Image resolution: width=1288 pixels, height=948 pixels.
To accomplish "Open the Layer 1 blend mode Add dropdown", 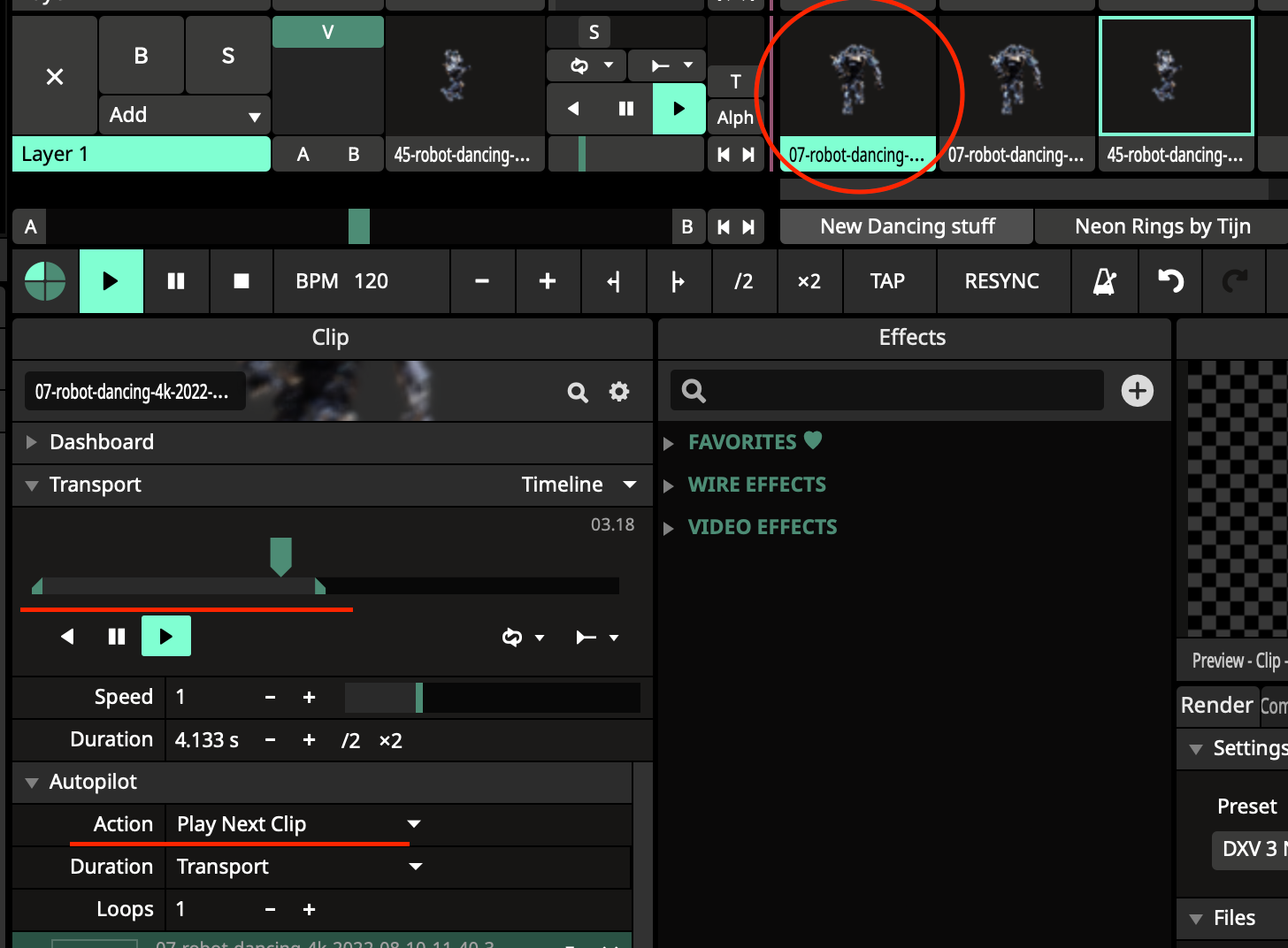I will [184, 115].
